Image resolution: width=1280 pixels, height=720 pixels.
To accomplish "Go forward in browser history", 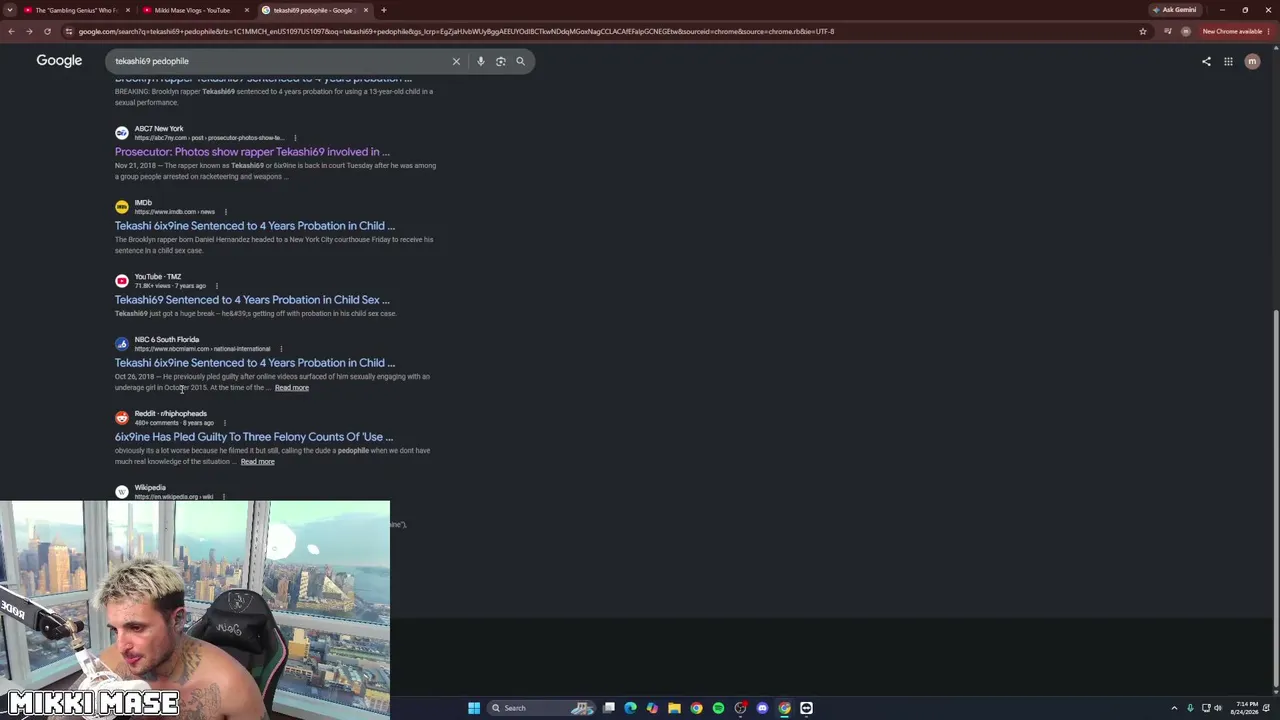I will pos(29,31).
